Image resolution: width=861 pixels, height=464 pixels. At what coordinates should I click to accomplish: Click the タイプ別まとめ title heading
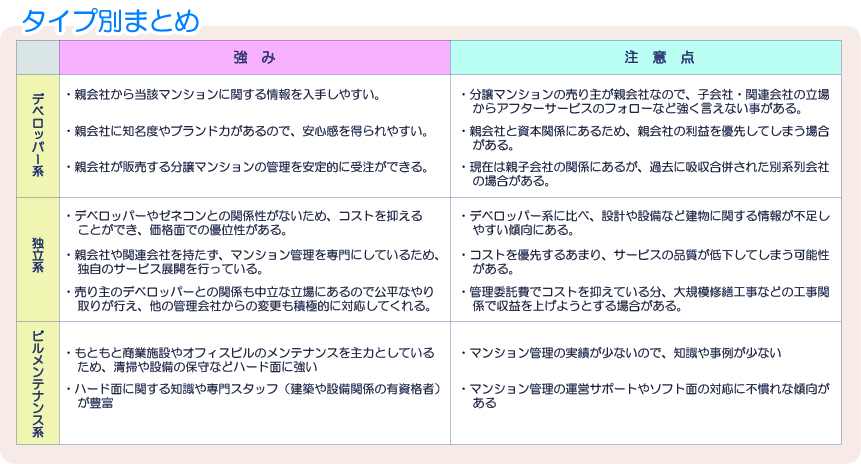click(x=111, y=19)
